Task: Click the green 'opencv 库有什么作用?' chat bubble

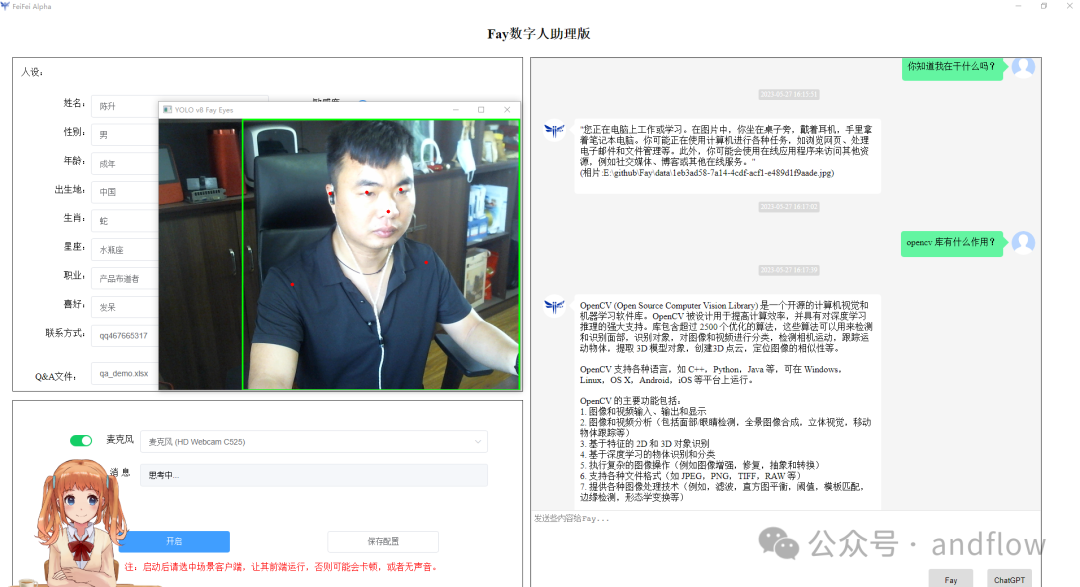Action: 951,243
